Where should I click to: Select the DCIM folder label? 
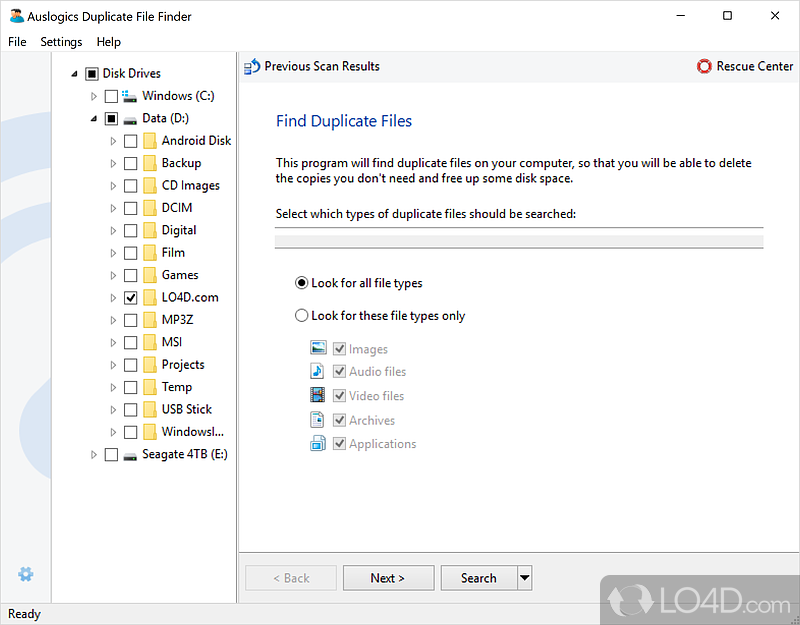tap(177, 208)
